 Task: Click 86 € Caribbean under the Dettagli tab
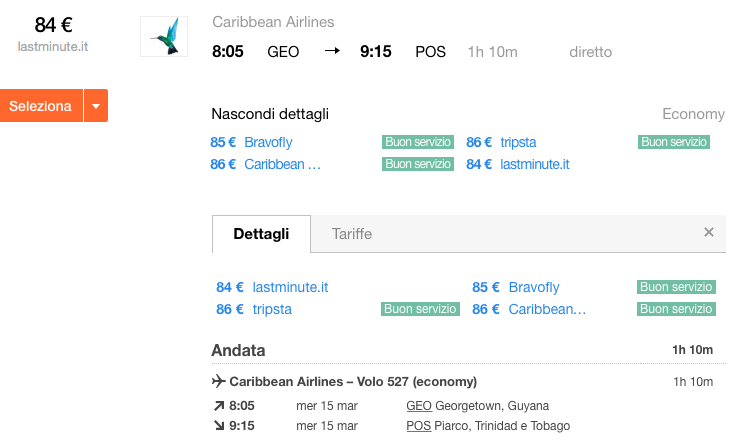pos(529,309)
